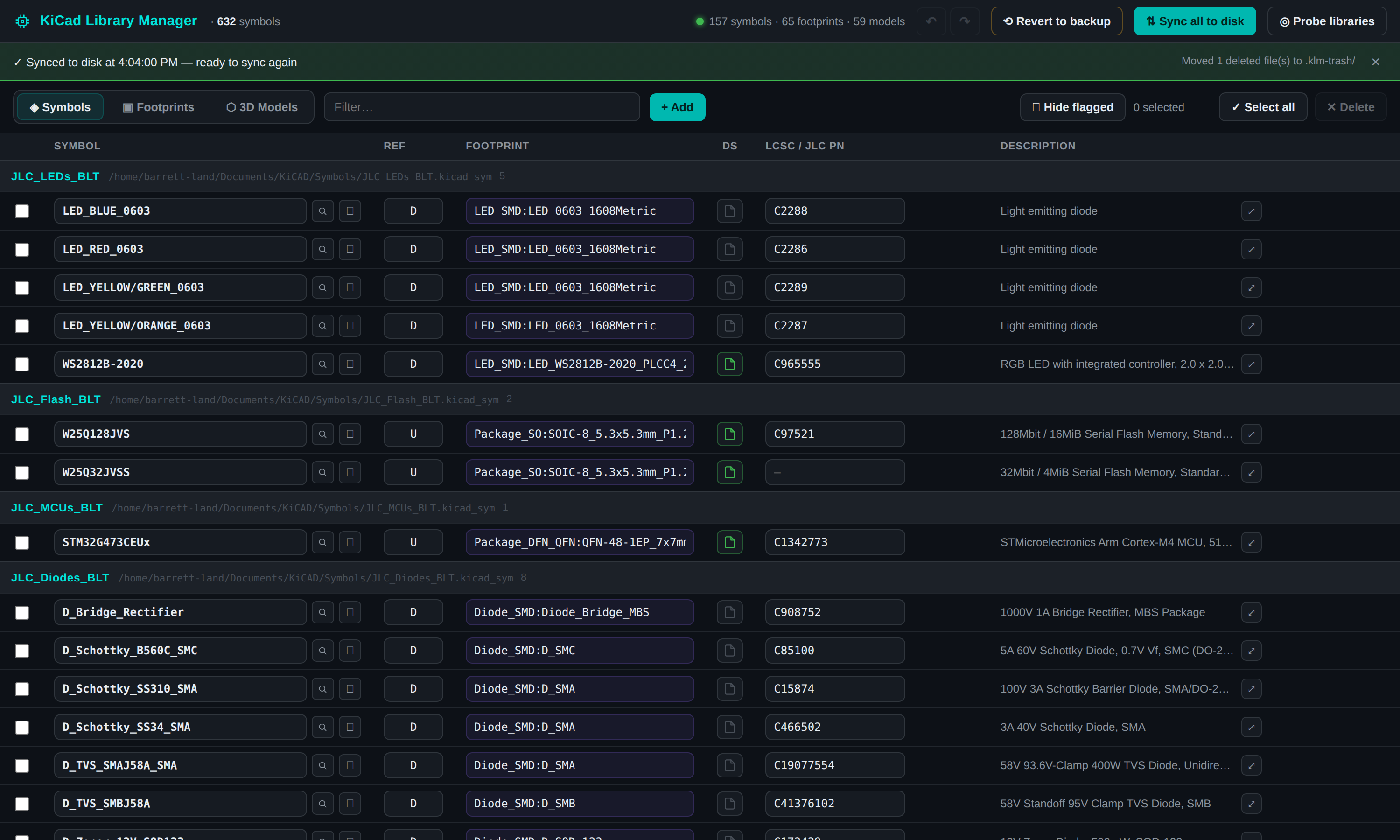Click the magnifier icon beside LED_BLUE_0603
This screenshot has height=840, width=1400.
pos(322,211)
